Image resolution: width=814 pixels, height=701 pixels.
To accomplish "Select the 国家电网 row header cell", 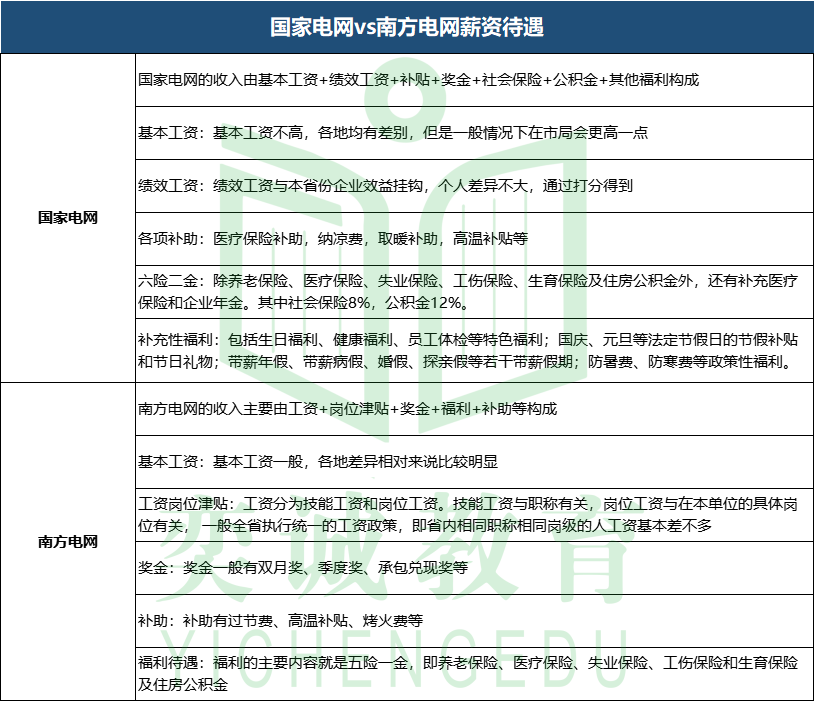I will point(68,218).
